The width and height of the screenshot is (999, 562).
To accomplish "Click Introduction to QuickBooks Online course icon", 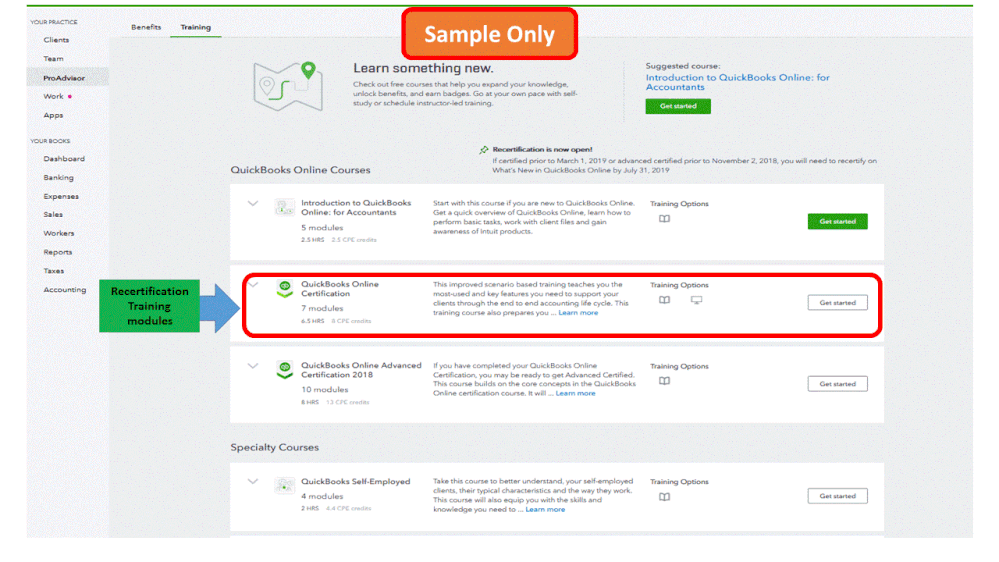I will tap(284, 207).
